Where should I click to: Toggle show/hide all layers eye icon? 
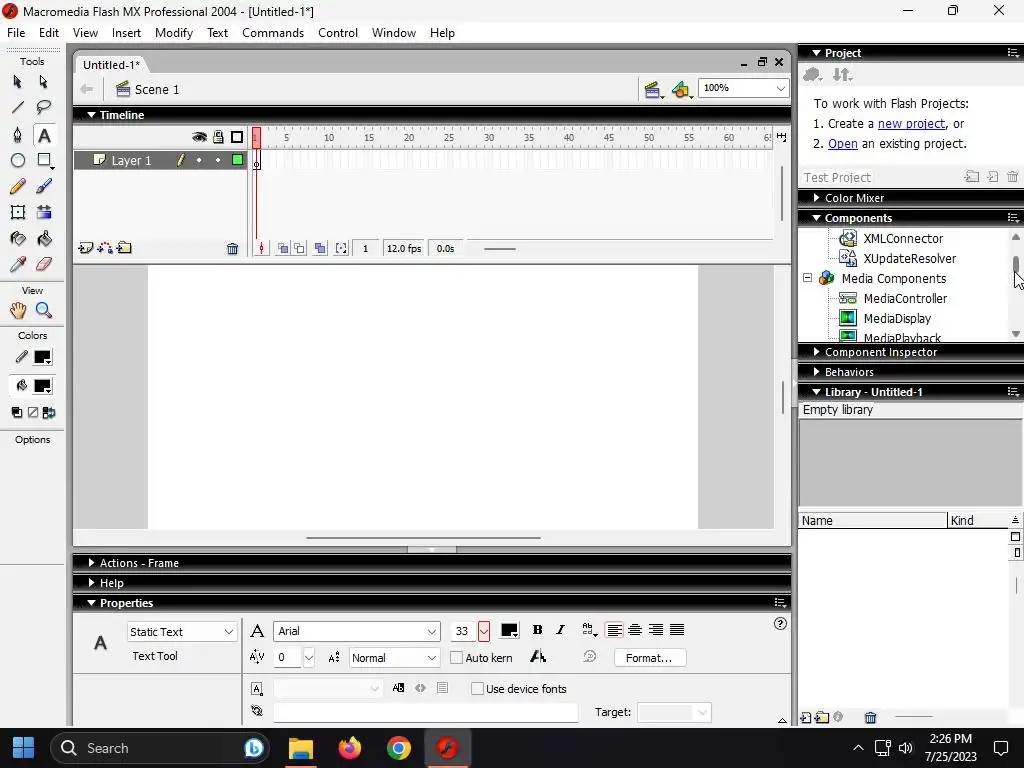pos(199,137)
